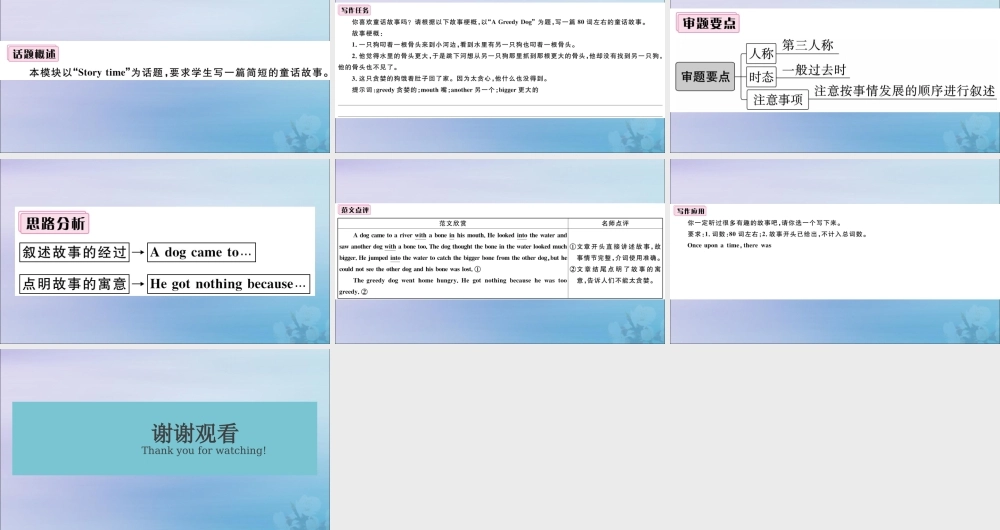Viewport: 1000px width, 530px height.
Task: Click the 人称 box in the mind map
Action: click(761, 54)
